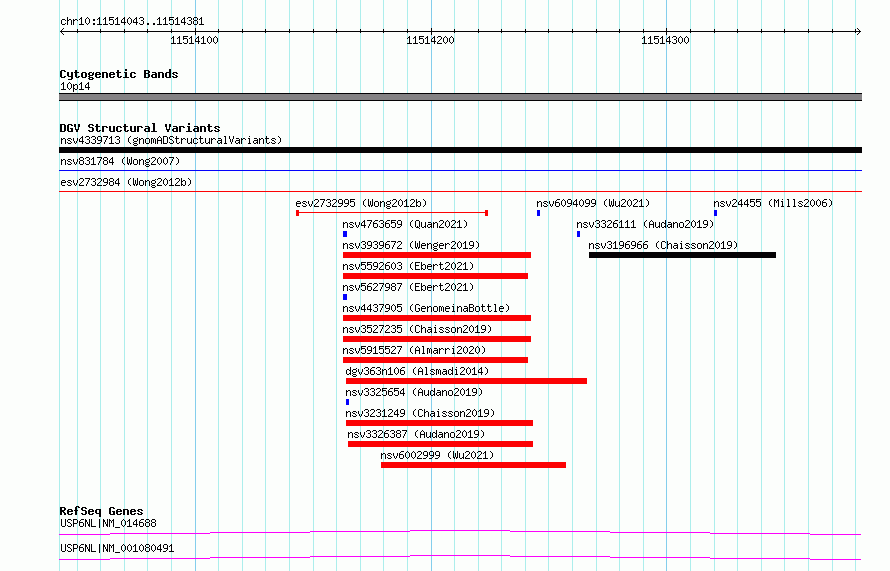The height and width of the screenshot is (571, 890).
Task: Click the nsv5627987 (Ebert2021) label text
Action: [408, 287]
